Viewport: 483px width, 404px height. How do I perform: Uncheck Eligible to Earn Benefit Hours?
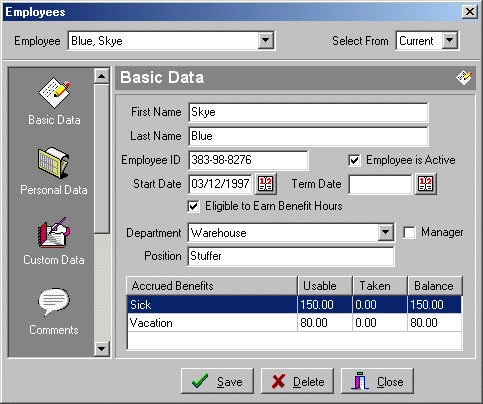(194, 206)
